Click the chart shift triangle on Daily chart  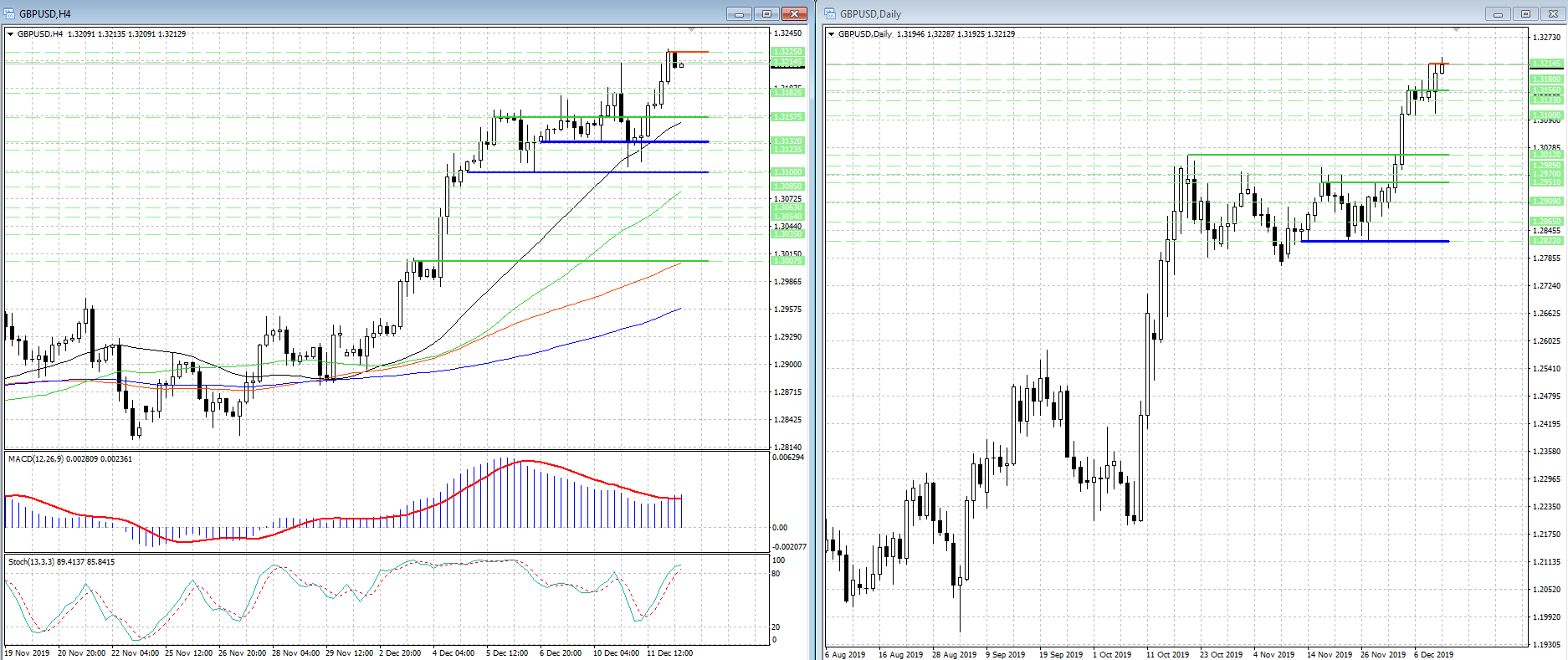pyautogui.click(x=1456, y=30)
